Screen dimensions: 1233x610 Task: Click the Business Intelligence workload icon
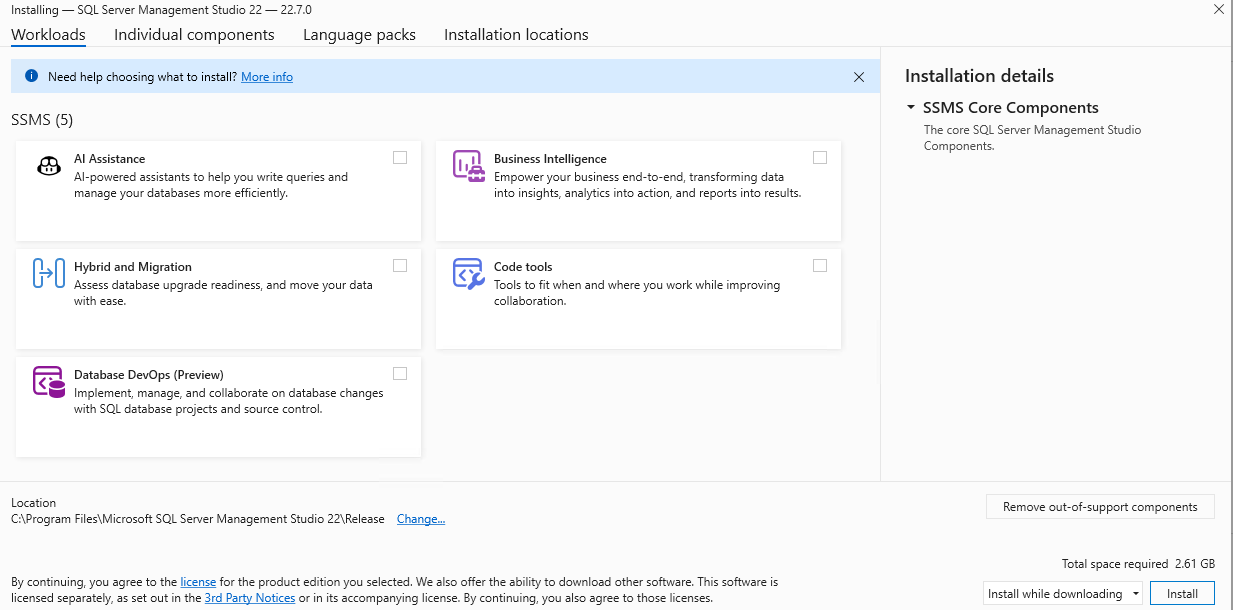pos(468,165)
